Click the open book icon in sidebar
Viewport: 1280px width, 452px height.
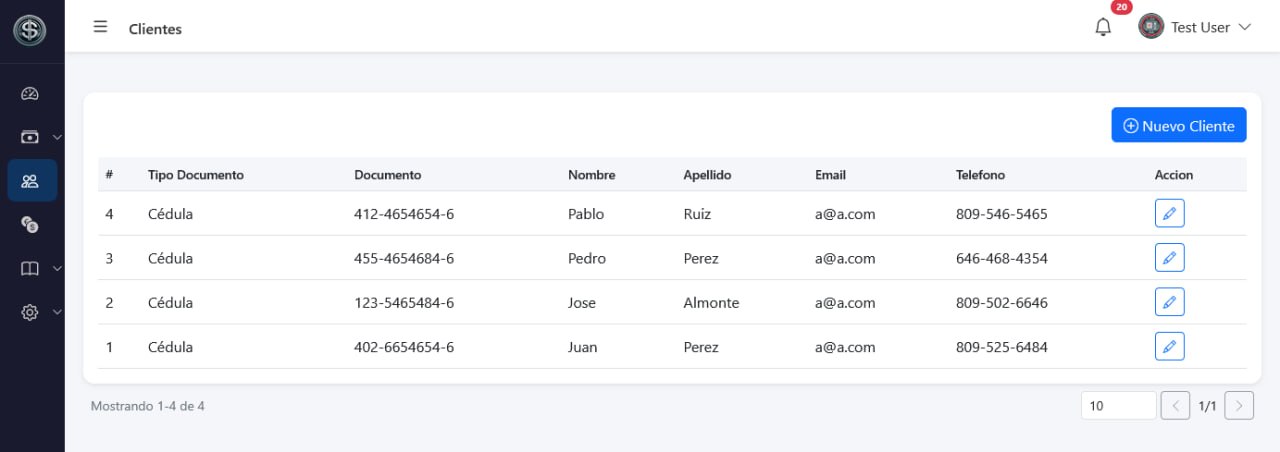click(30, 269)
